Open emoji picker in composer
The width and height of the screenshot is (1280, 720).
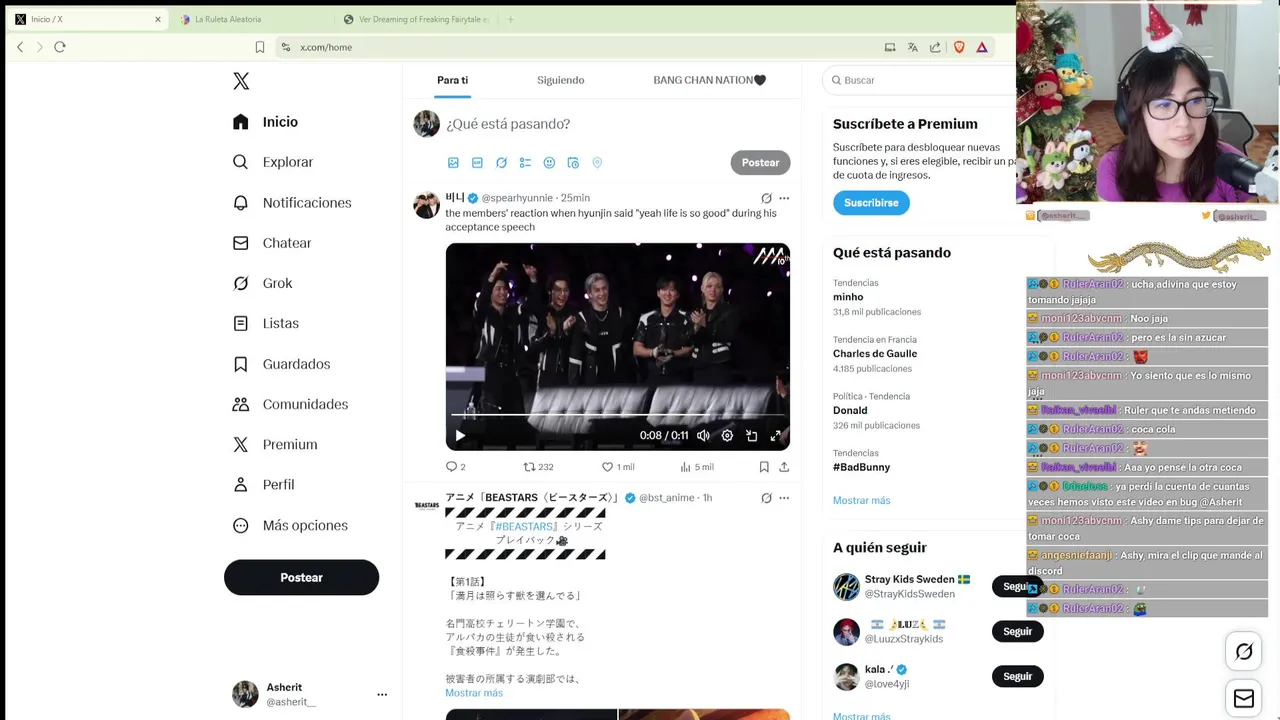[549, 163]
